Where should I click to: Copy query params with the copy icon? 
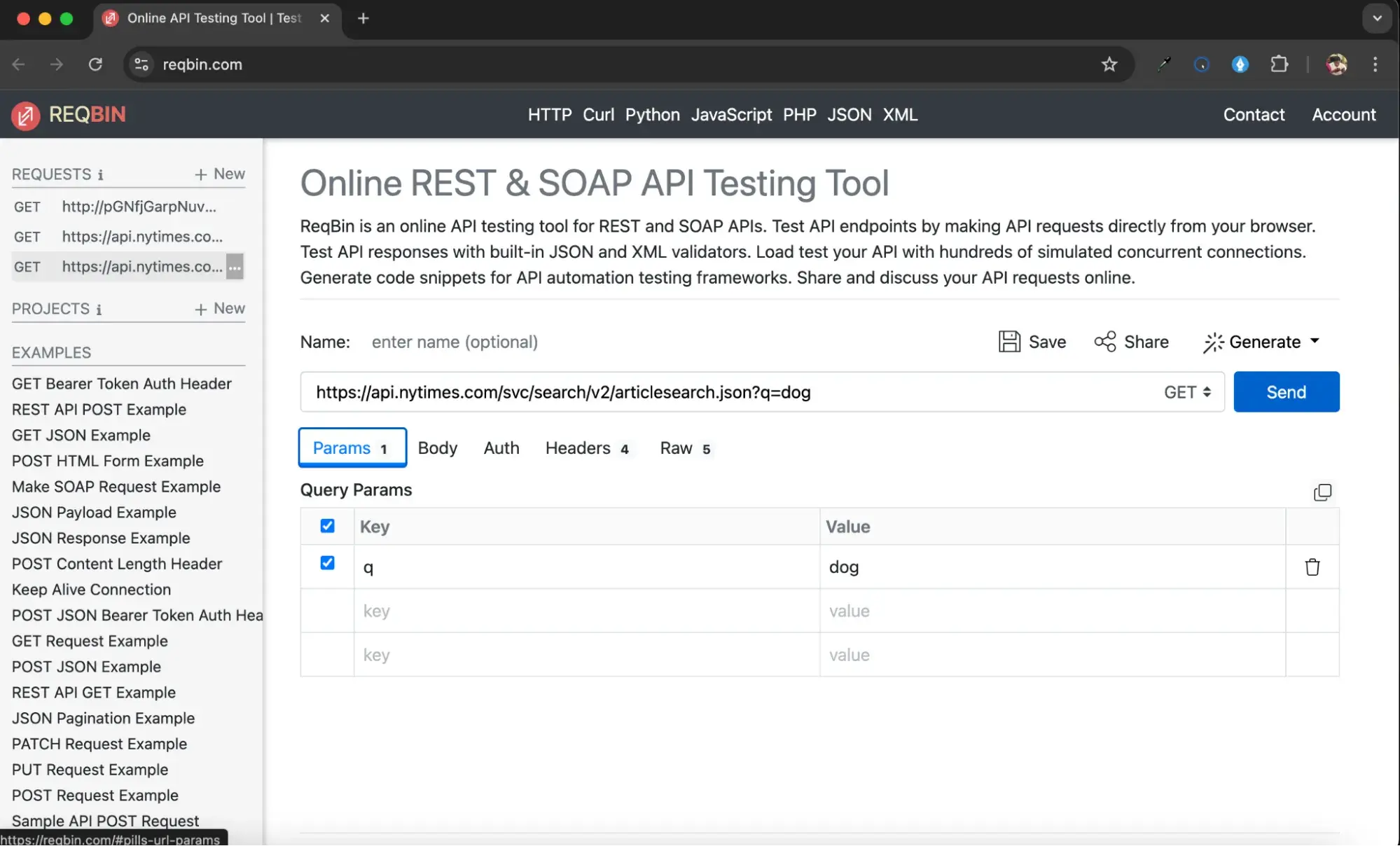point(1322,492)
